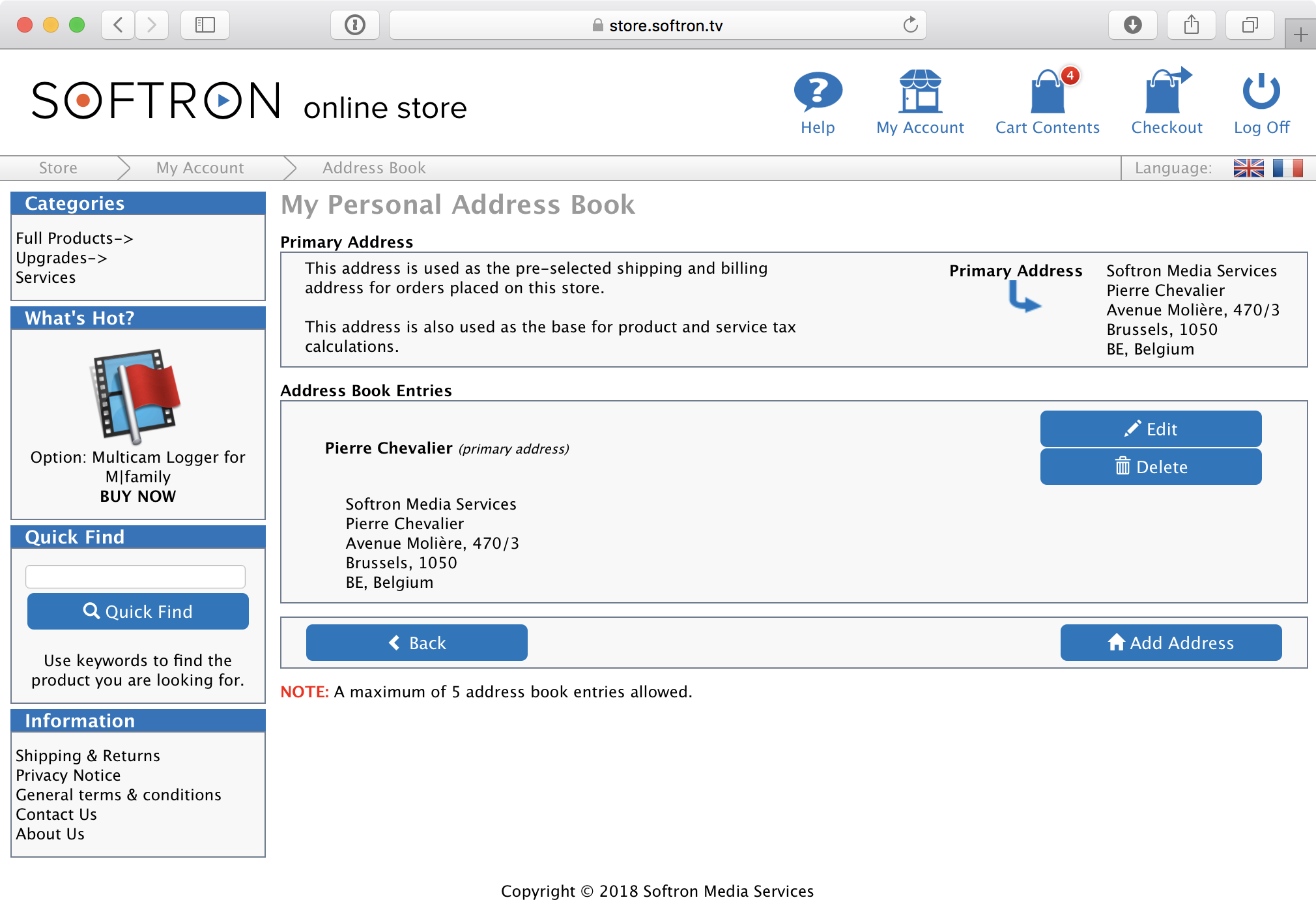Select Address Book breadcrumb
This screenshot has height=915, width=1316.
(374, 168)
